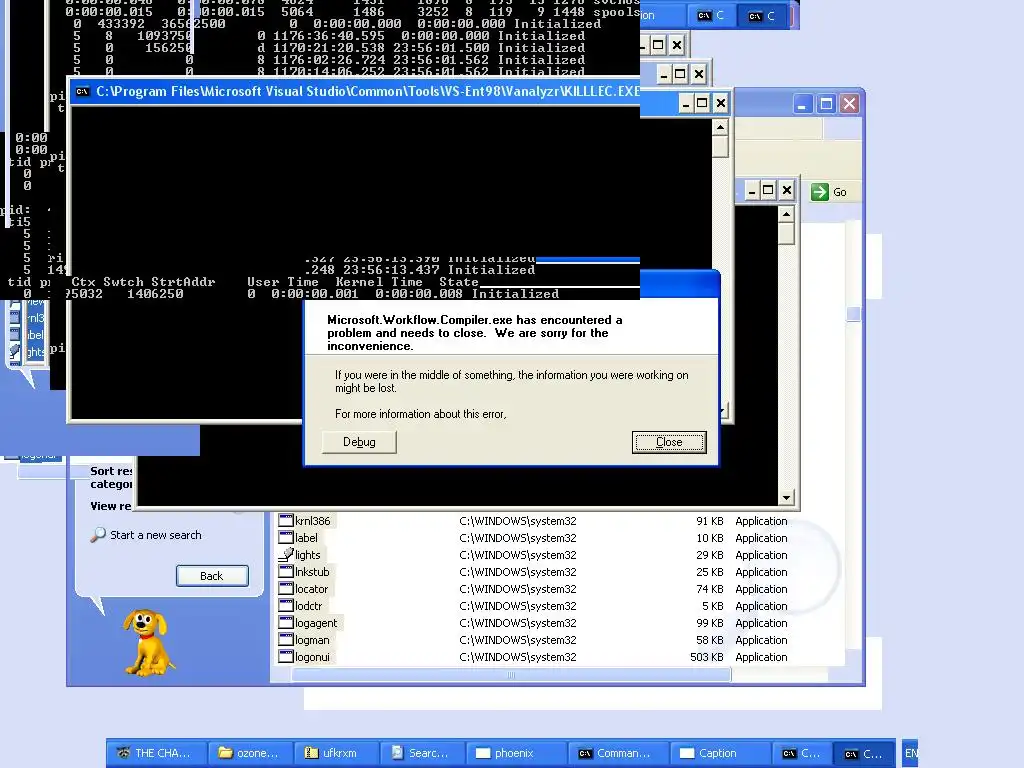Click the window icon on Caption taskbar button
1024x768 pixels.
pos(687,753)
